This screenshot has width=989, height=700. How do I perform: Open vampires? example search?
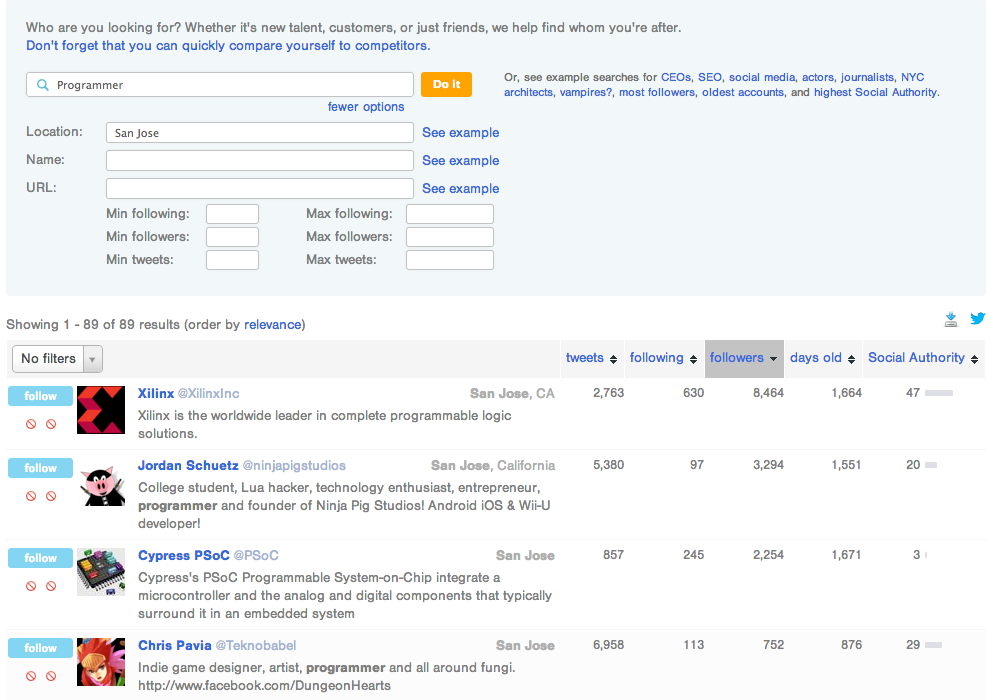586,92
